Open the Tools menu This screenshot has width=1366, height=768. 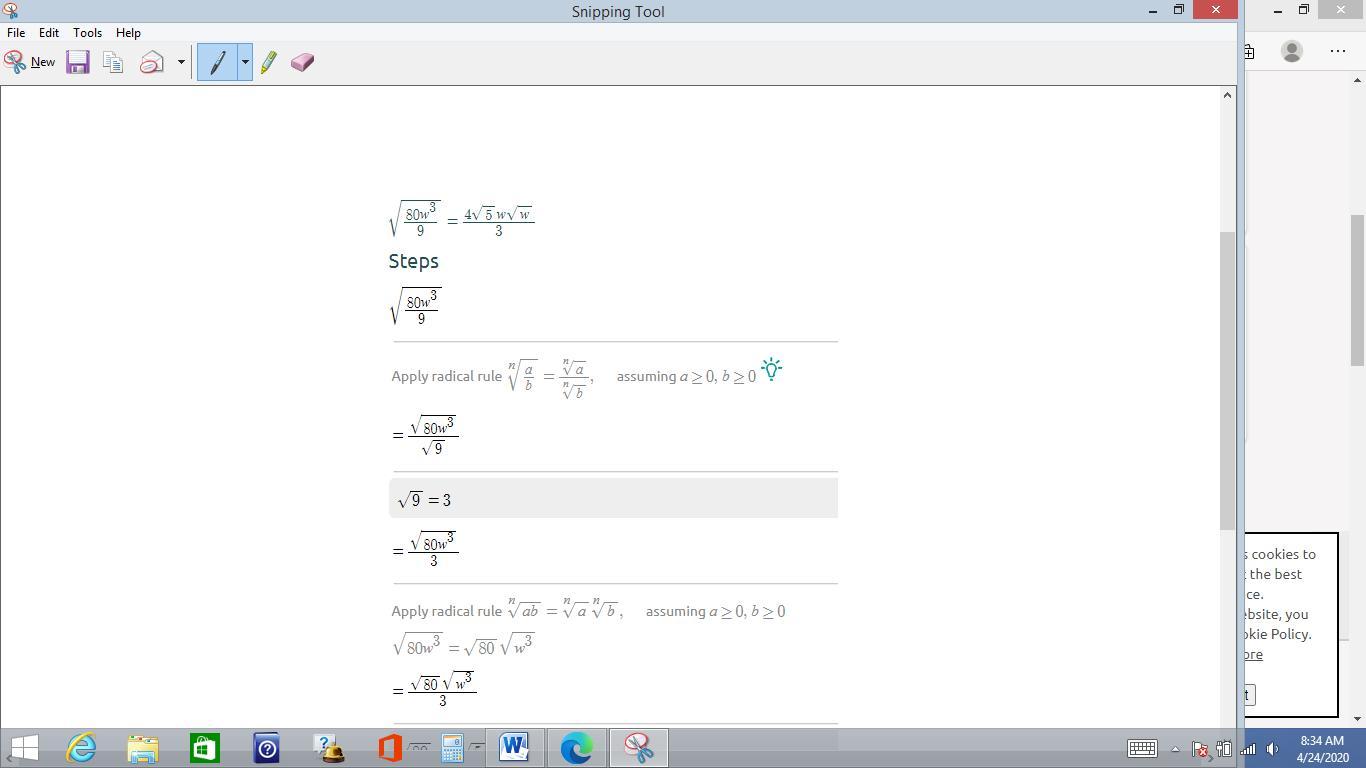87,32
